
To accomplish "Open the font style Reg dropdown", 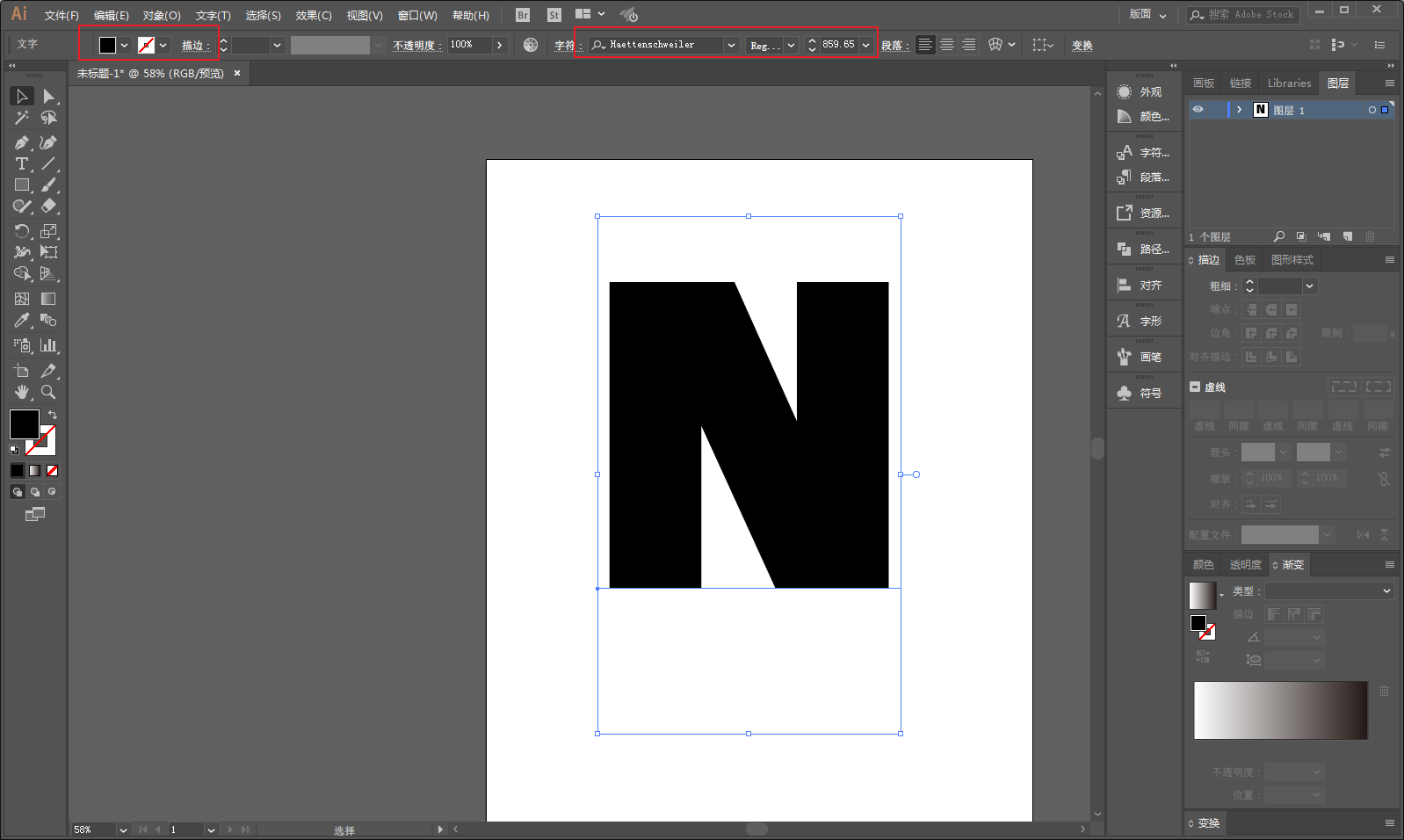I will tap(791, 45).
